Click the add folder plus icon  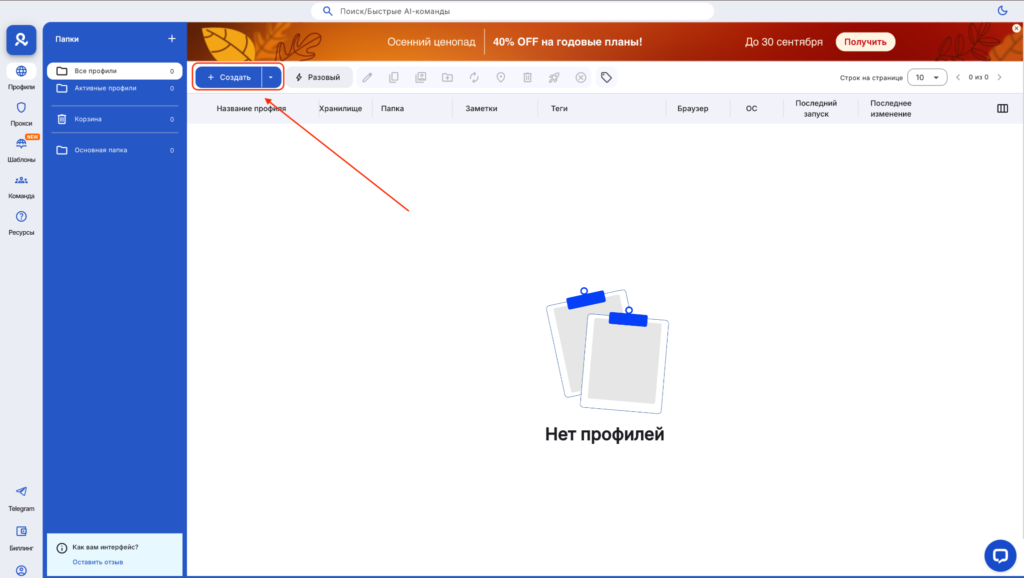[171, 38]
